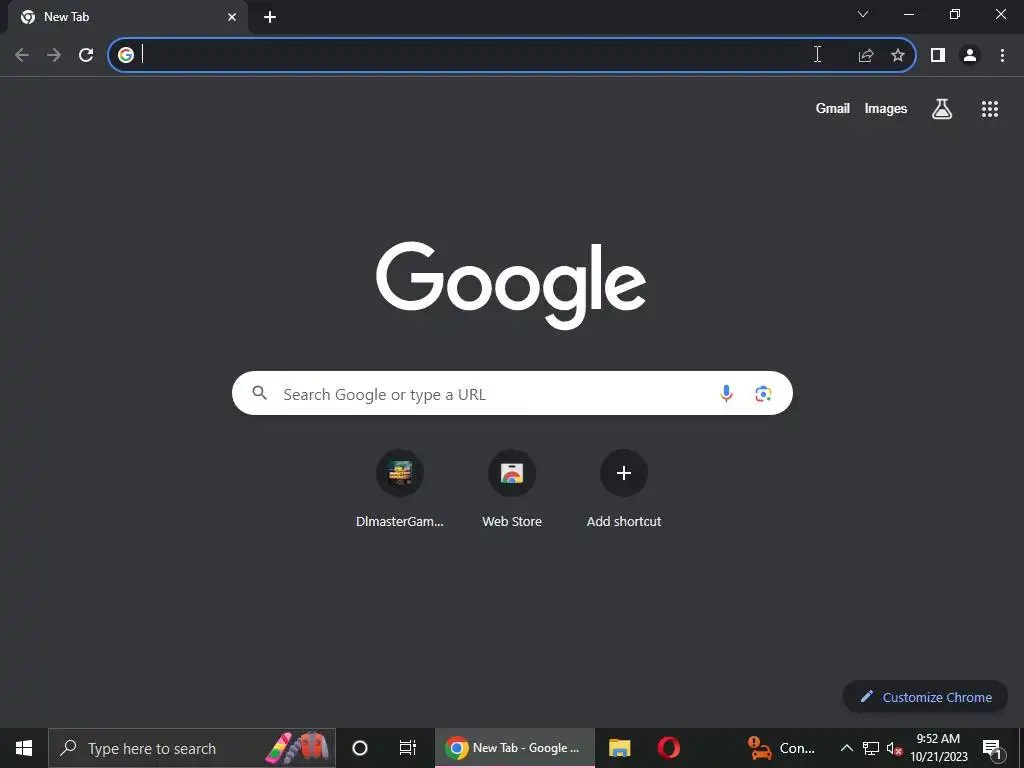Viewport: 1024px width, 768px height.
Task: Click Customize Chrome button
Action: (925, 697)
